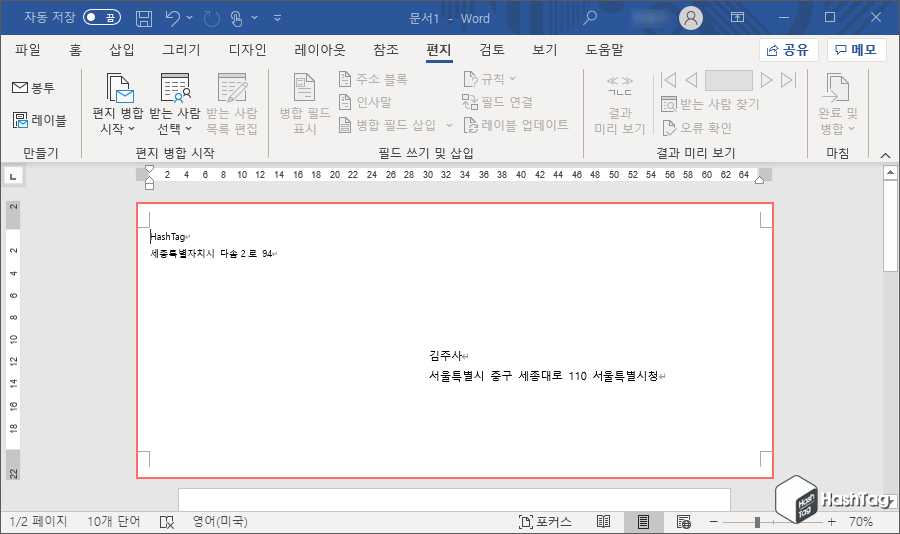This screenshot has height=534, width=900.
Task: Click the record number input box
Action: pyautogui.click(x=728, y=80)
